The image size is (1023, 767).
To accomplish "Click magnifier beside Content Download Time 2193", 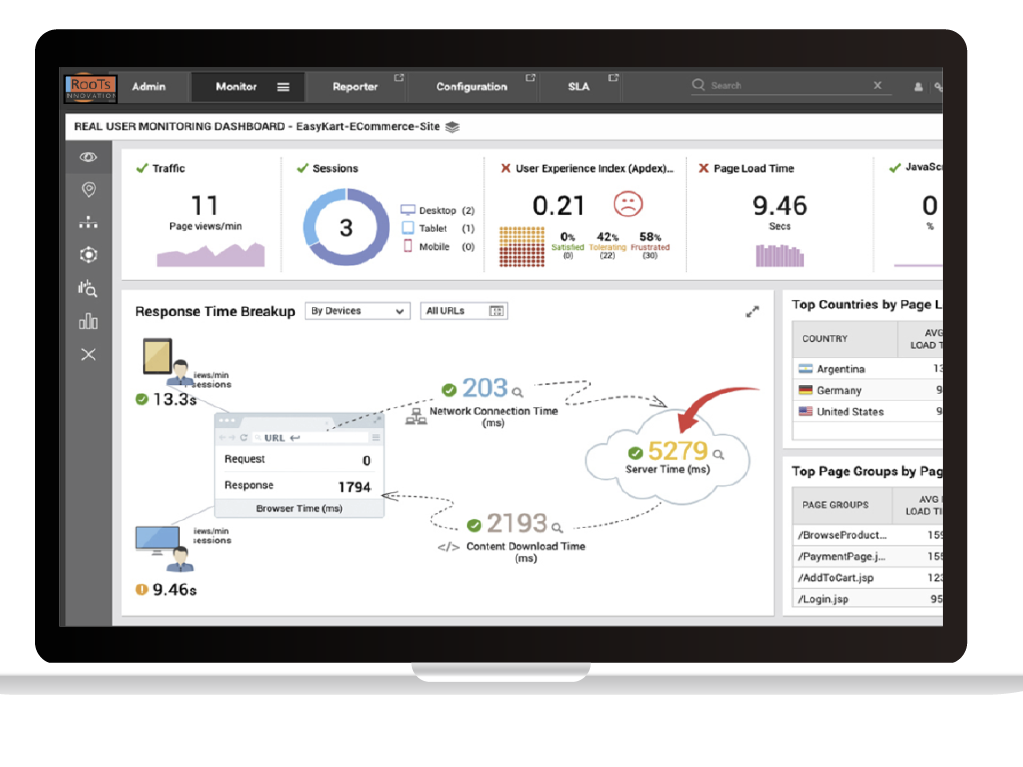I will [557, 527].
